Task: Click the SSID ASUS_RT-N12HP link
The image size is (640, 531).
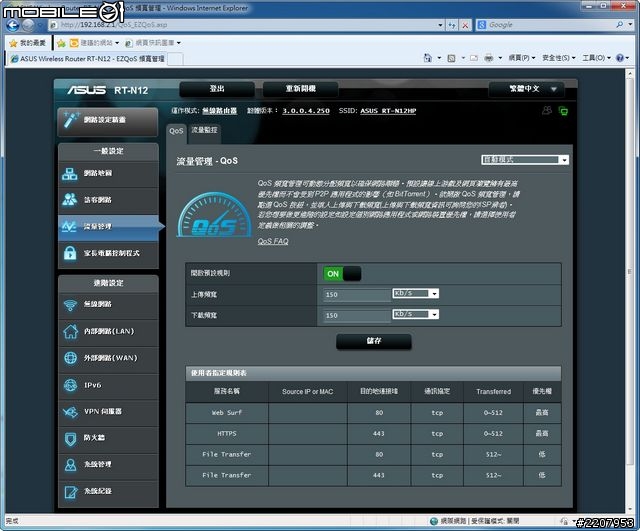Action: click(x=388, y=111)
